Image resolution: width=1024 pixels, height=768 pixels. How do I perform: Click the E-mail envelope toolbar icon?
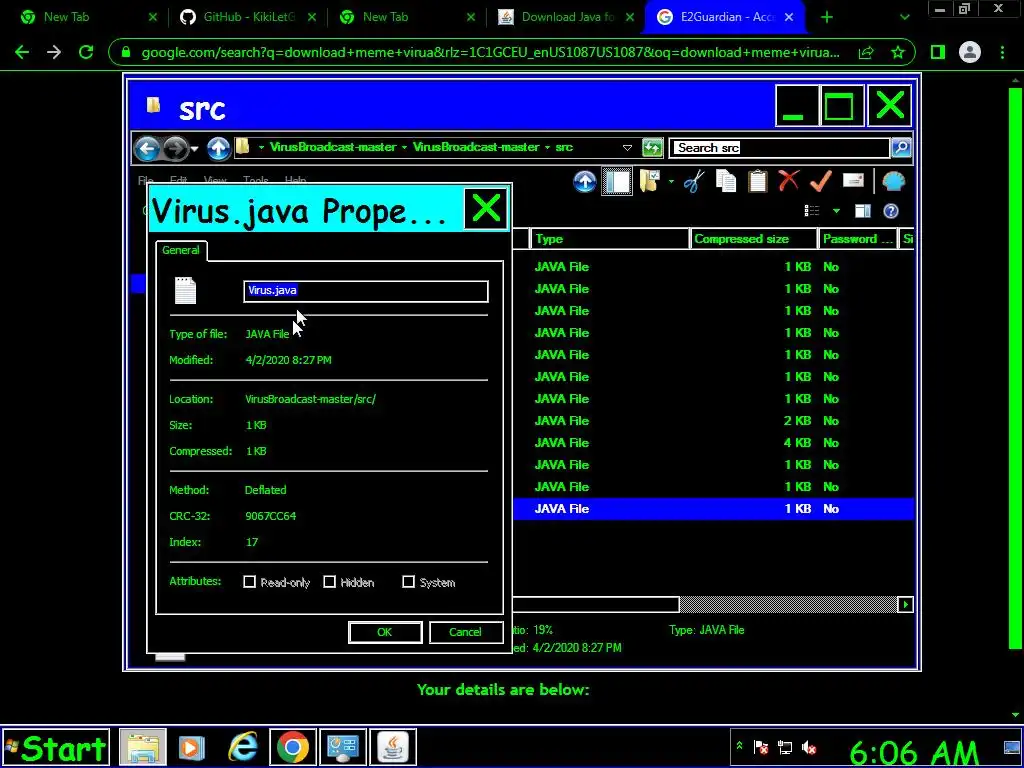853,180
